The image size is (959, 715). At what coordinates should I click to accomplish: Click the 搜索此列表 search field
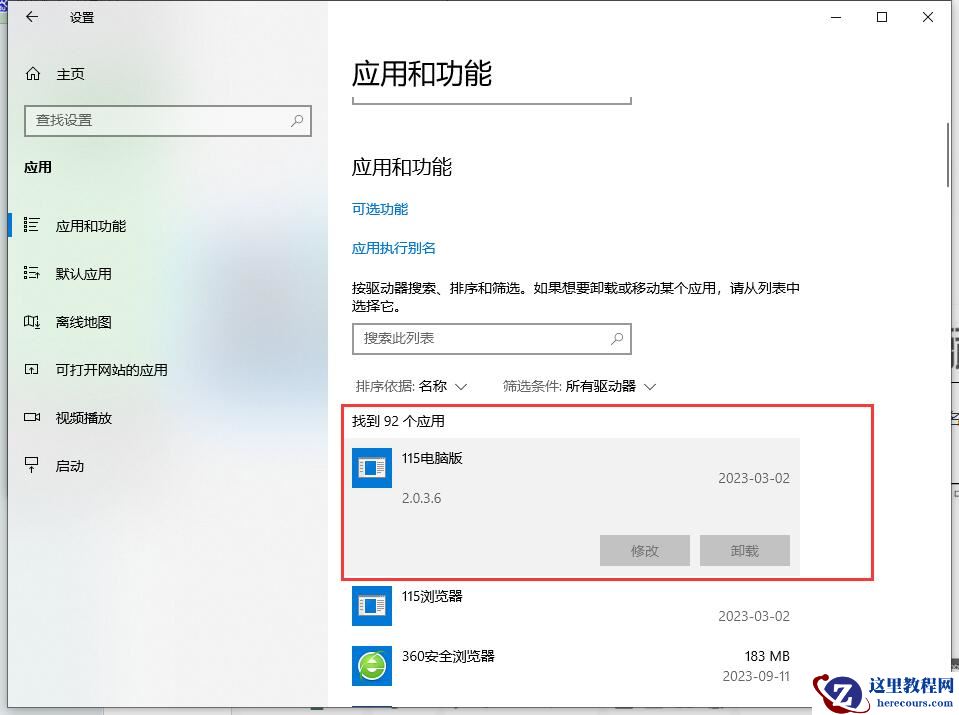pyautogui.click(x=491, y=339)
